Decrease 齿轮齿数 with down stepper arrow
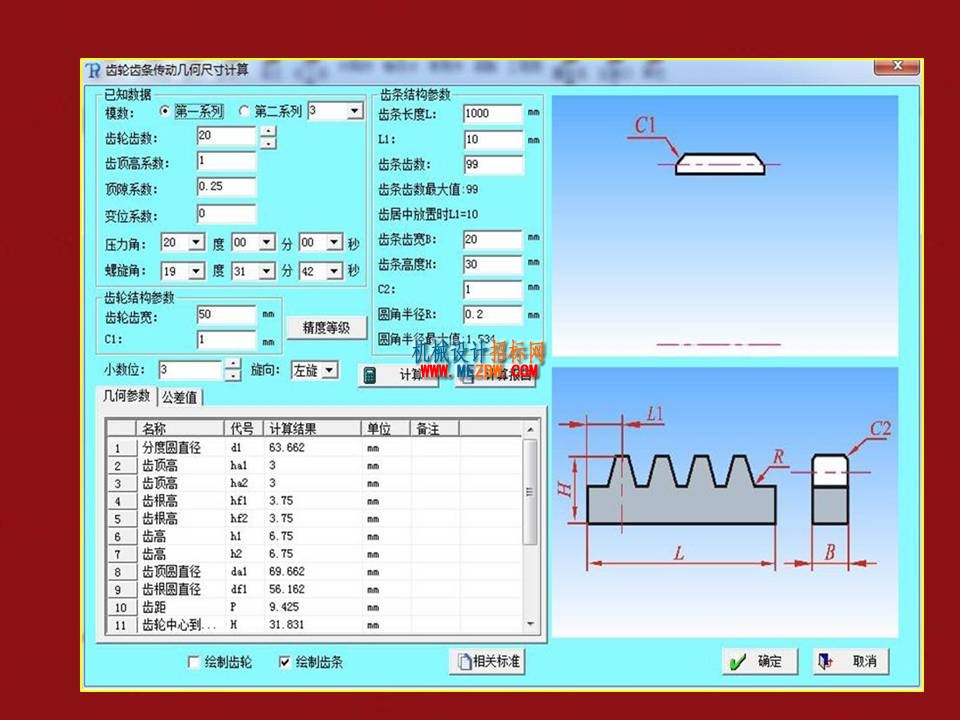This screenshot has width=960, height=720. pos(268,143)
